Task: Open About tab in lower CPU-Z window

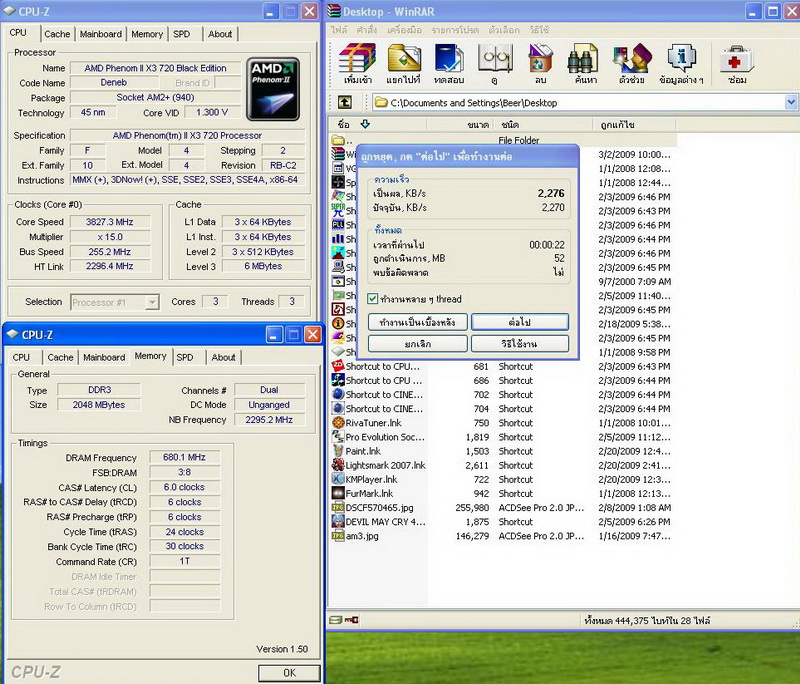Action: tap(223, 358)
